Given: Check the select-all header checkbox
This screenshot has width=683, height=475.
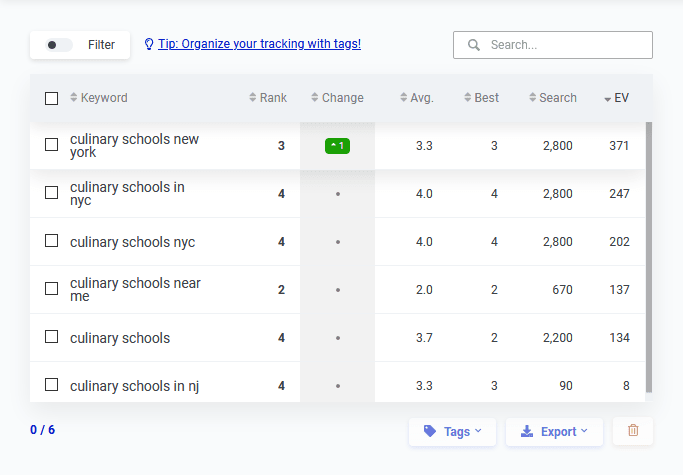Looking at the screenshot, I should click(52, 98).
